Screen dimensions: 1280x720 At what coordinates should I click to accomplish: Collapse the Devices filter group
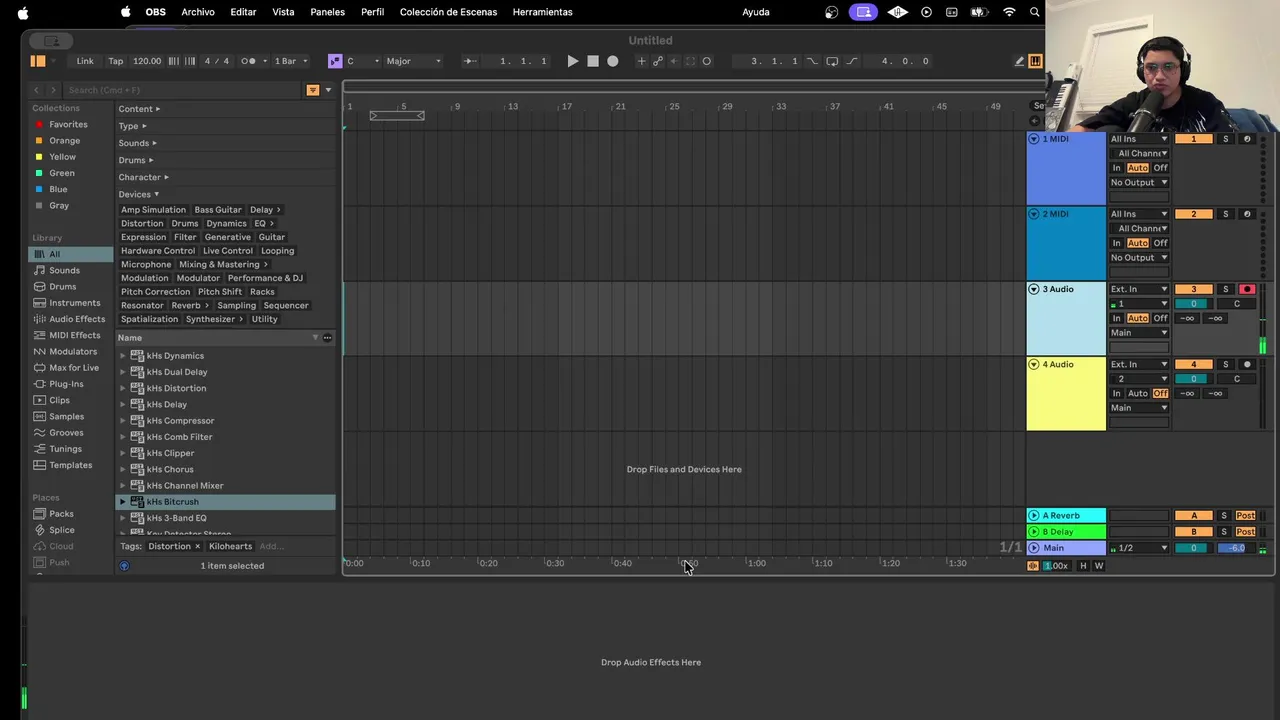(139, 194)
